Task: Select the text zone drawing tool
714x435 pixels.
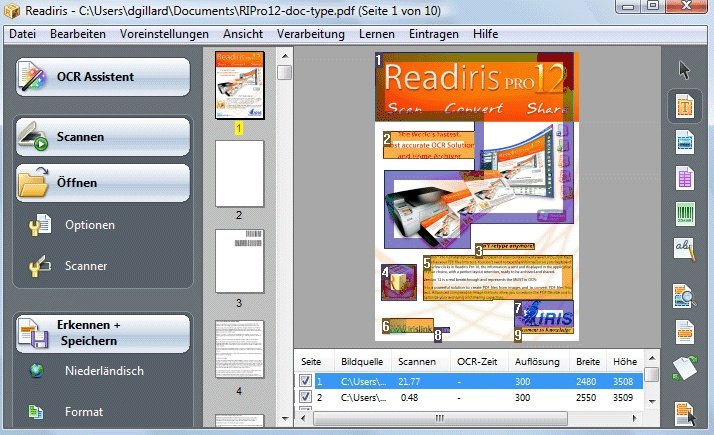Action: tap(685, 107)
